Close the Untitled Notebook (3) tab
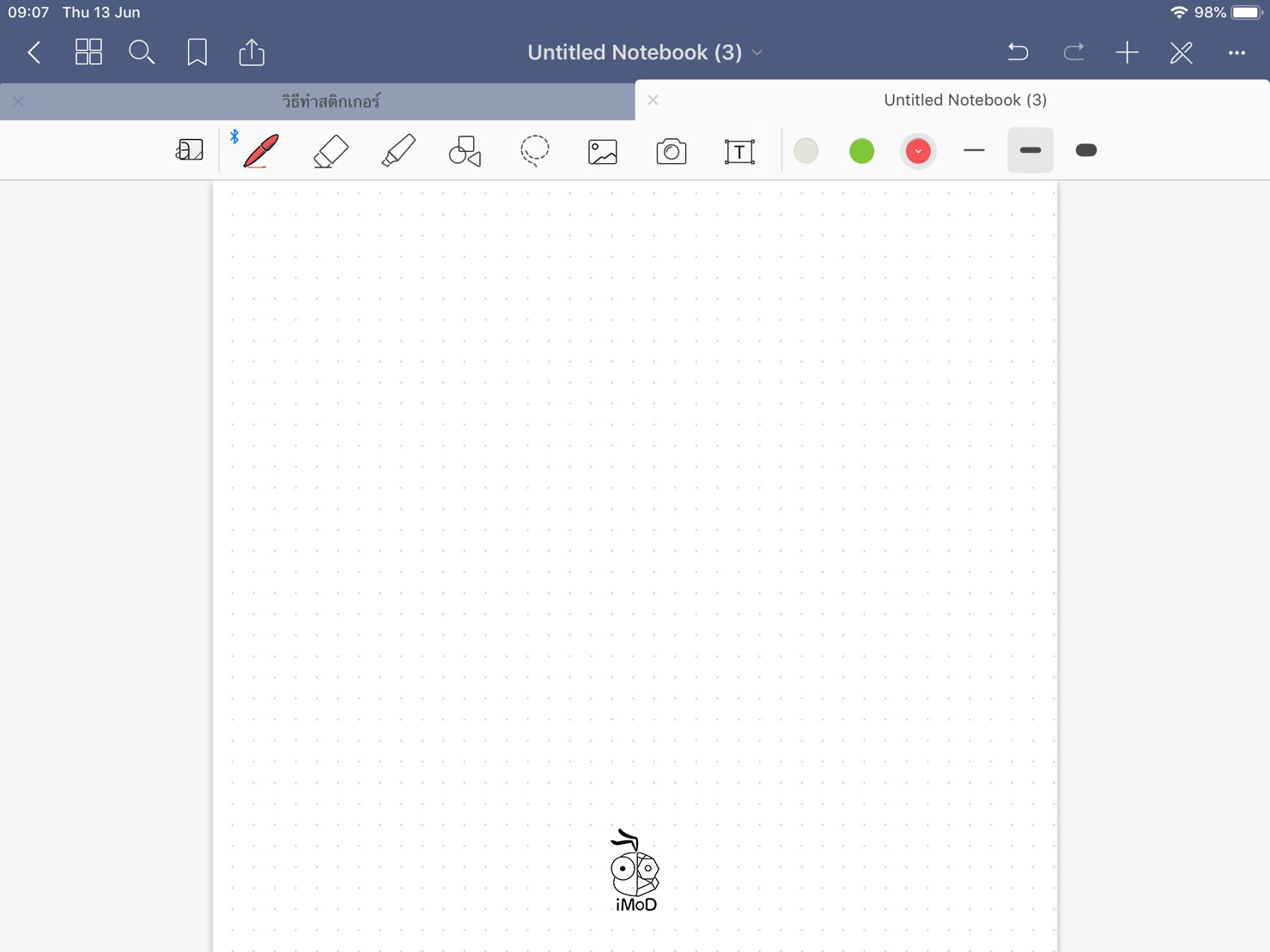1270x952 pixels. (653, 100)
